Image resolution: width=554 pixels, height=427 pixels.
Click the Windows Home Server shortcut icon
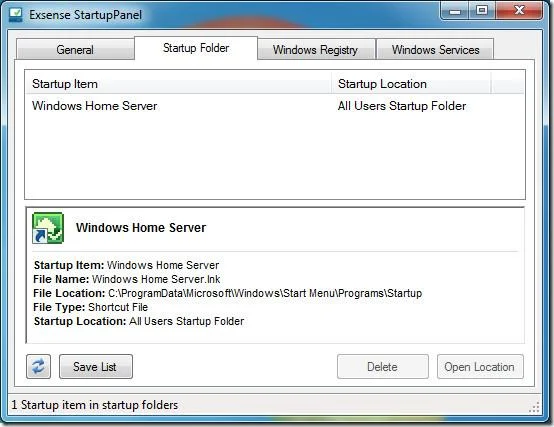[48, 228]
